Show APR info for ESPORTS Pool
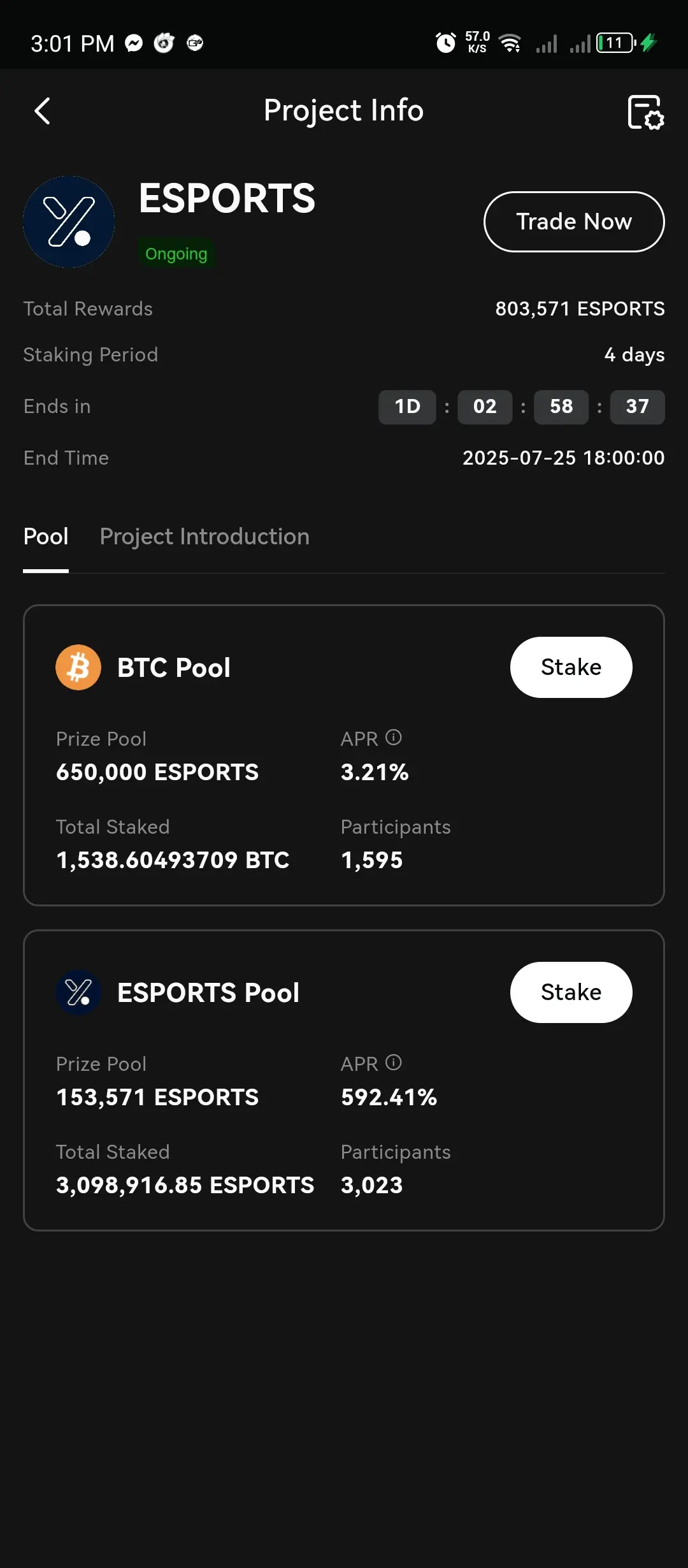This screenshot has width=688, height=1568. click(x=394, y=1063)
